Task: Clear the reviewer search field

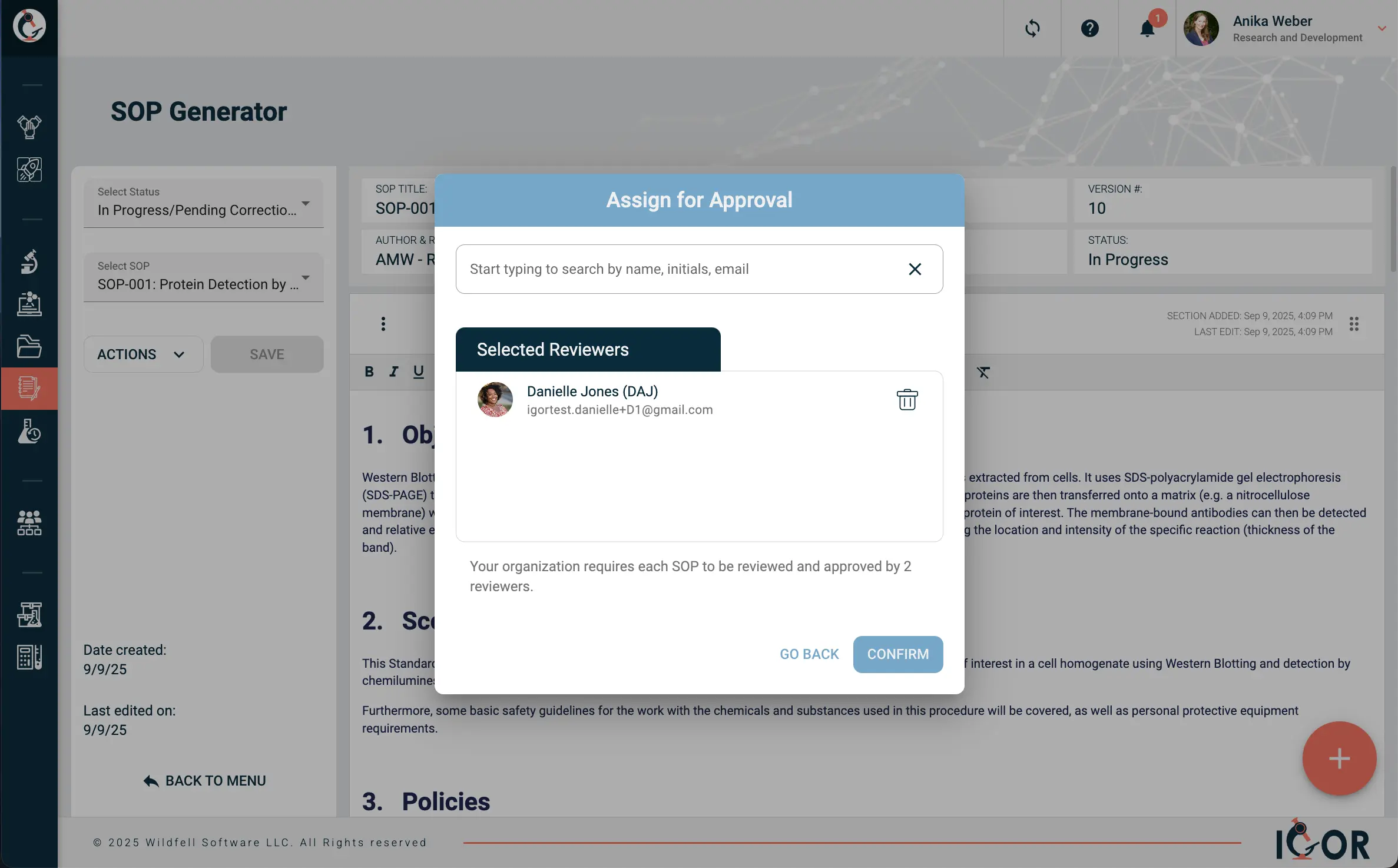Action: 915,269
